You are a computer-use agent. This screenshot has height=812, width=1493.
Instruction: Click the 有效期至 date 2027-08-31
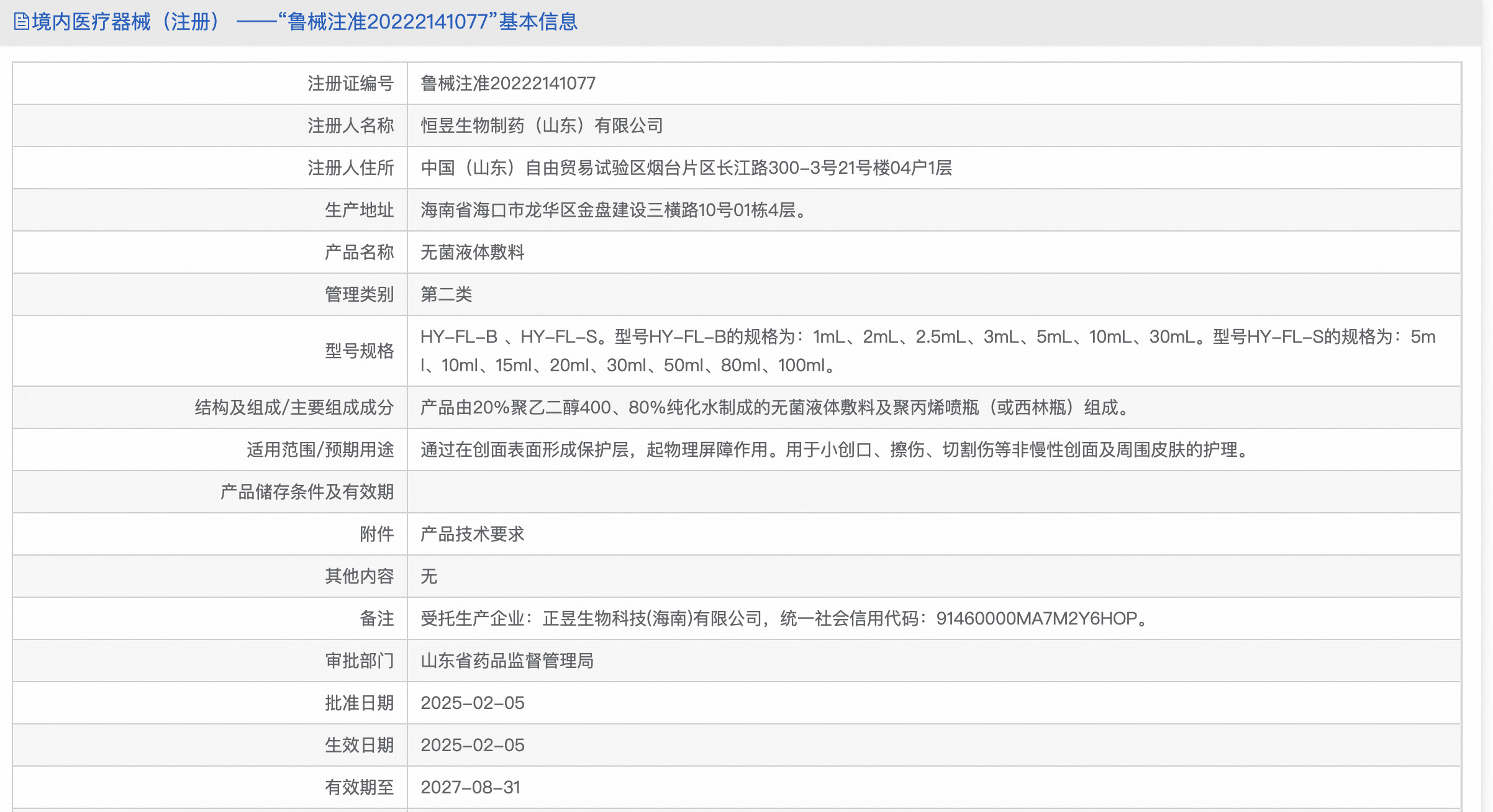[470, 787]
